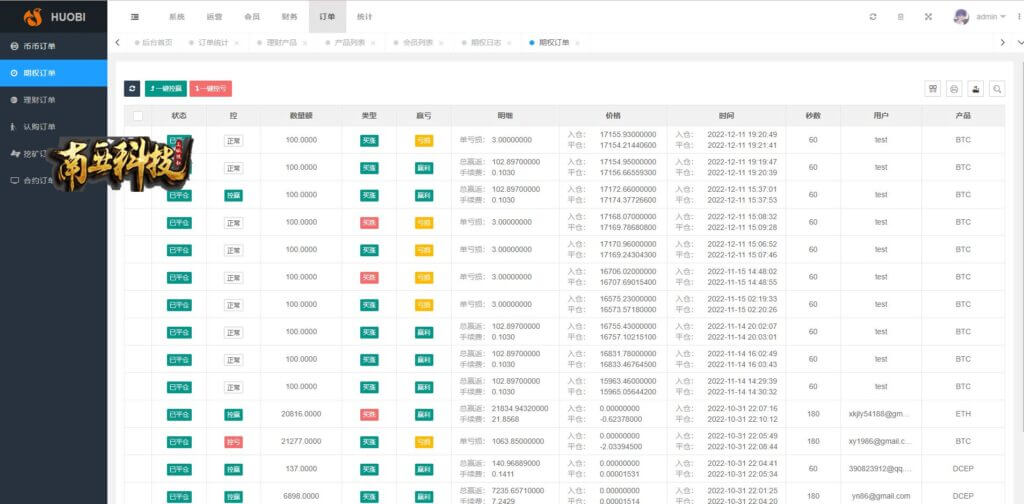
Task: Open the notes icon in top bar
Action: [901, 17]
